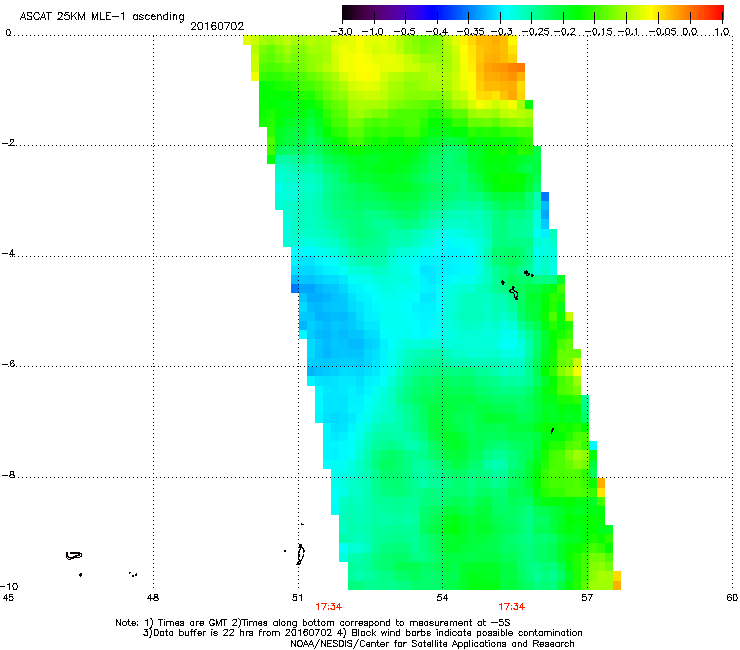Image resolution: width=740 pixels, height=650 pixels.
Task: Click longitude label 45 on bottom axis
Action: pos(8,598)
